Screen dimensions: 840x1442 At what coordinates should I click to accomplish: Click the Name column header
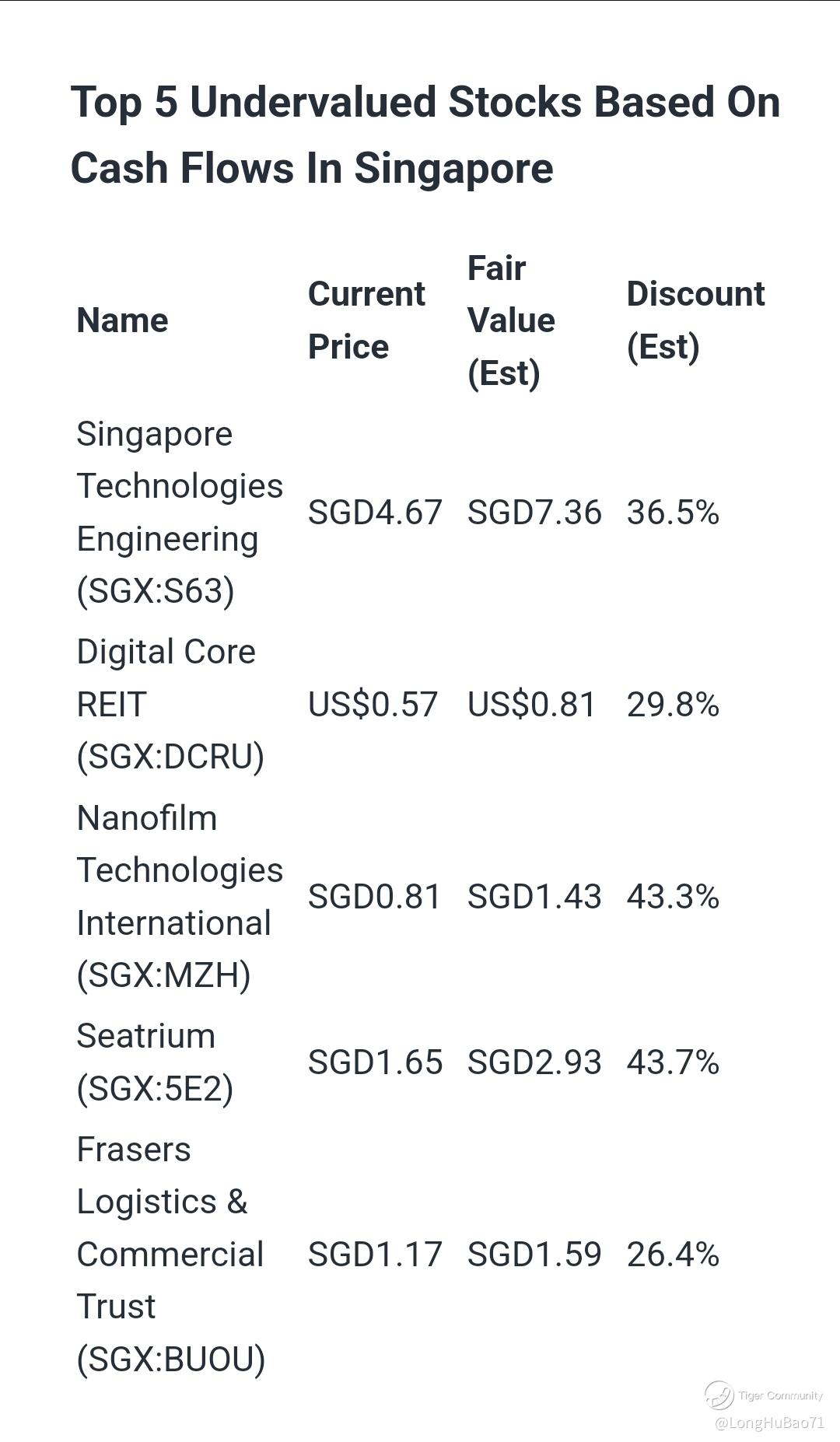pyautogui.click(x=122, y=320)
